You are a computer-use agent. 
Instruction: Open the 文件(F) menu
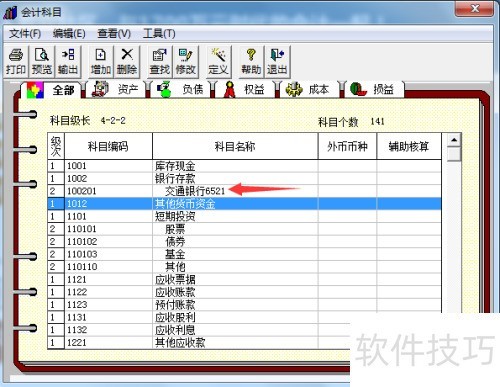(x=25, y=33)
